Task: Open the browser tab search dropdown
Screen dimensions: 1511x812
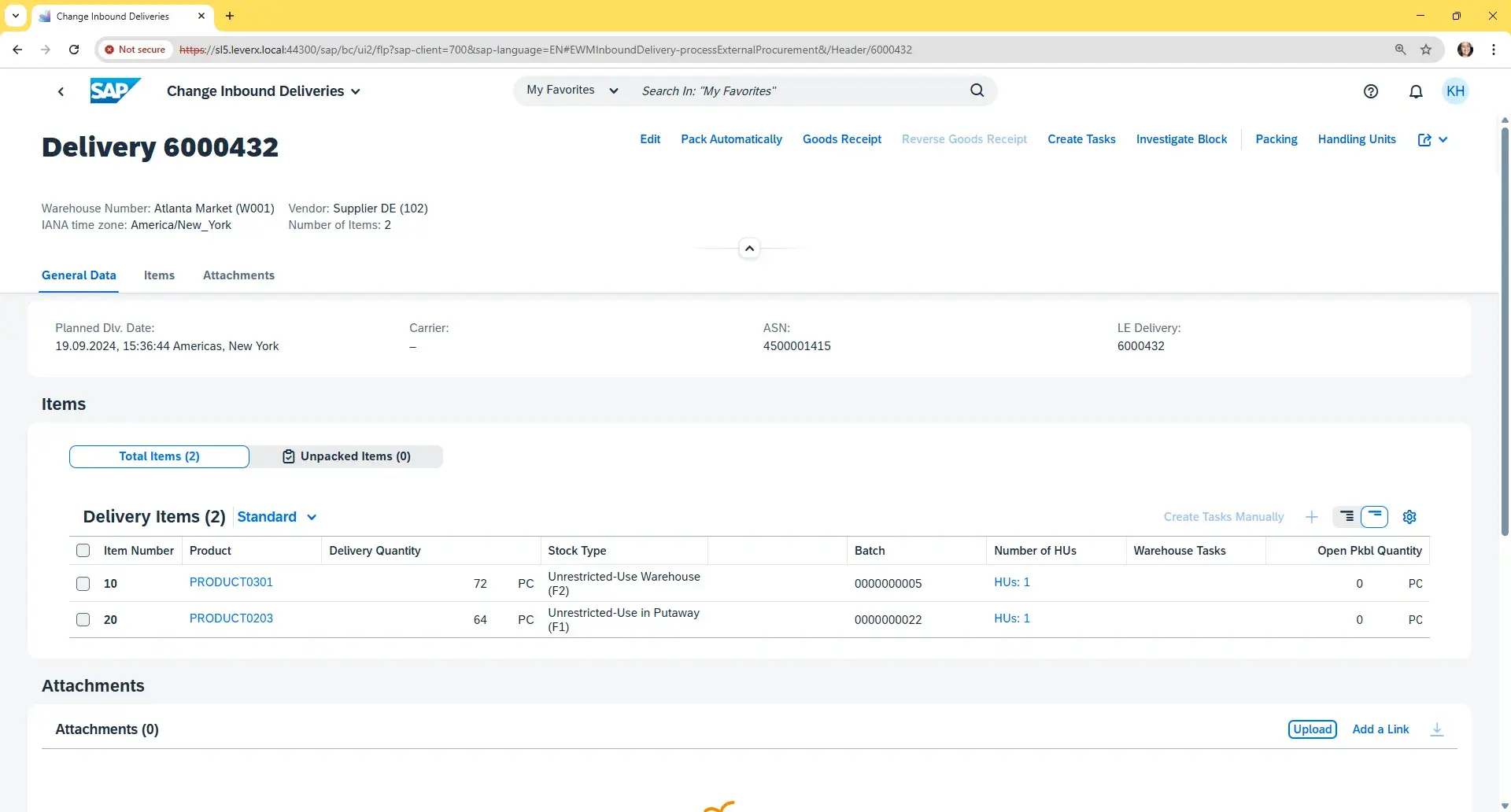Action: (15, 16)
